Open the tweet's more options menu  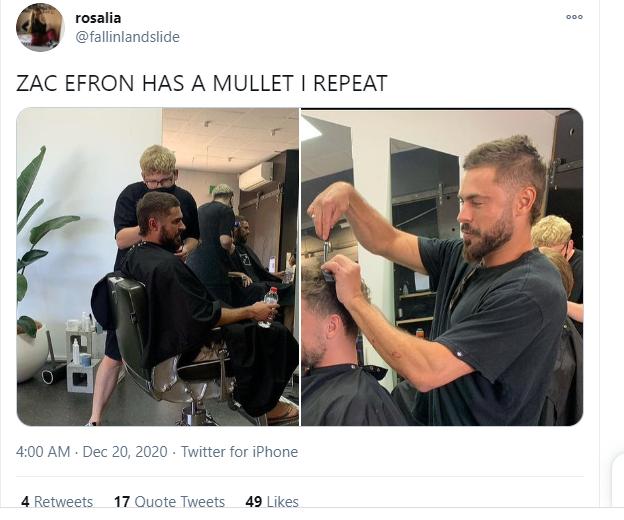[x=574, y=17]
